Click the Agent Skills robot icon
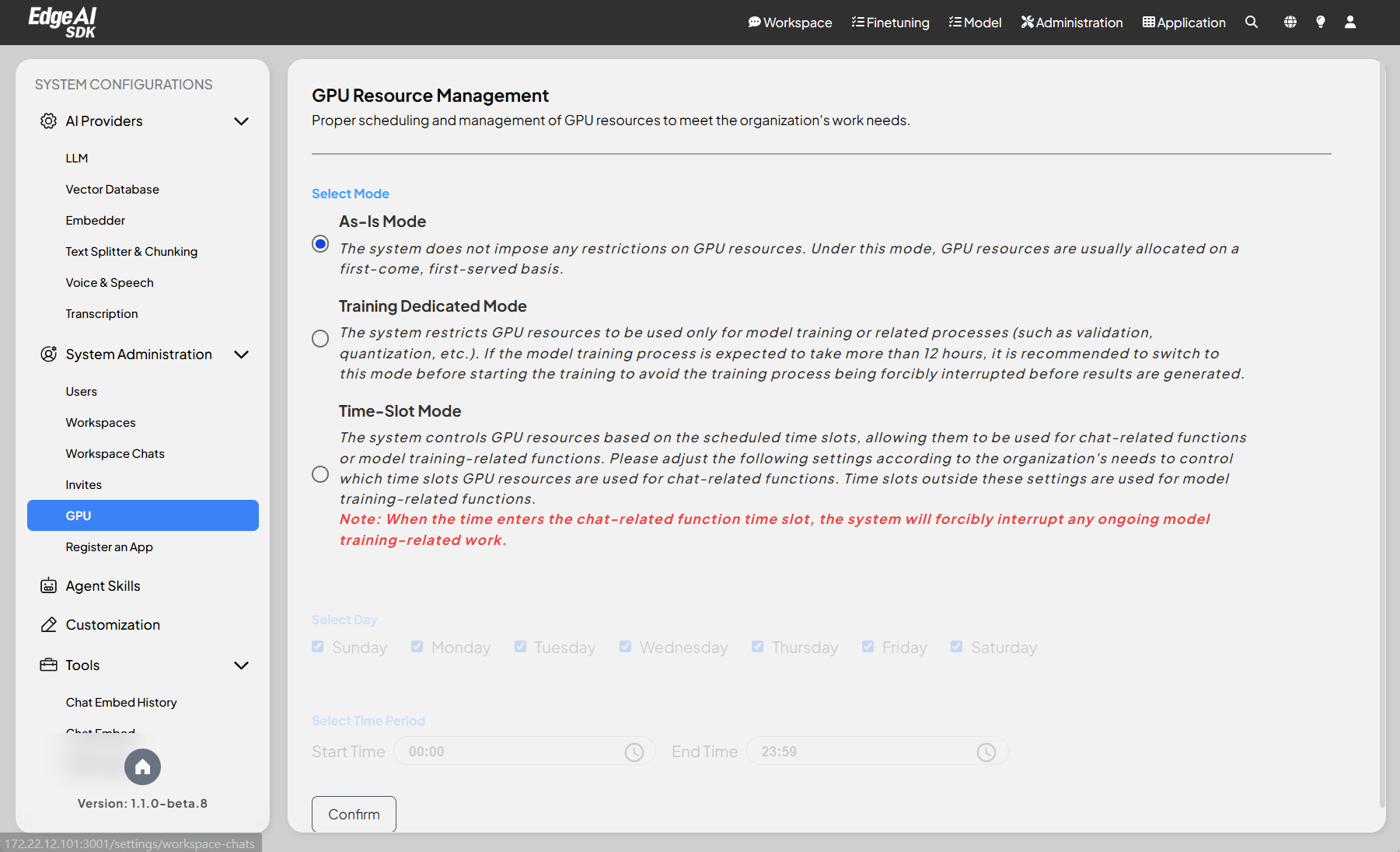The width and height of the screenshot is (1400, 852). 48,586
